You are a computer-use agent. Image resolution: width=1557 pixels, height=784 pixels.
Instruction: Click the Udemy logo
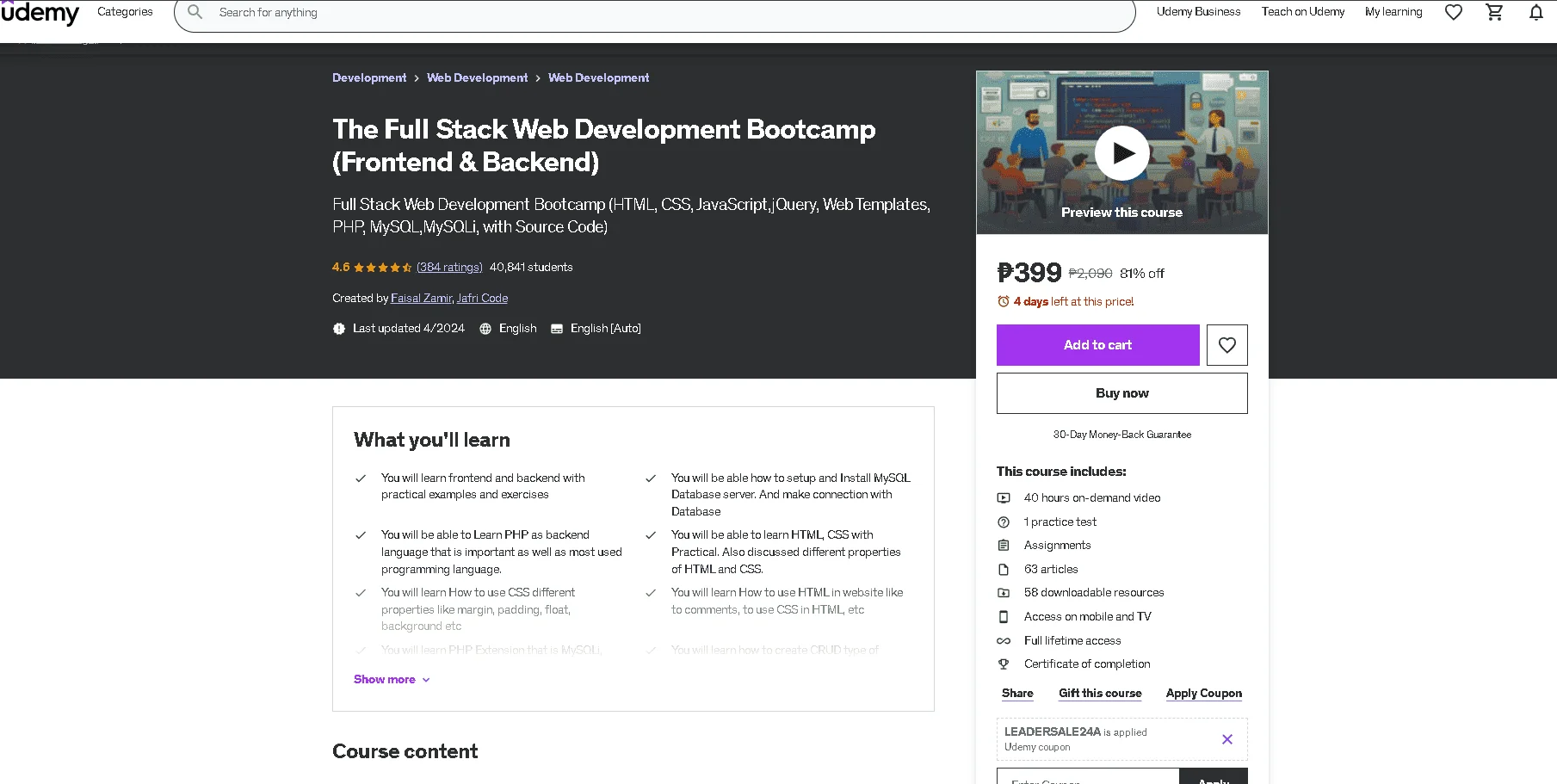pyautogui.click(x=40, y=13)
